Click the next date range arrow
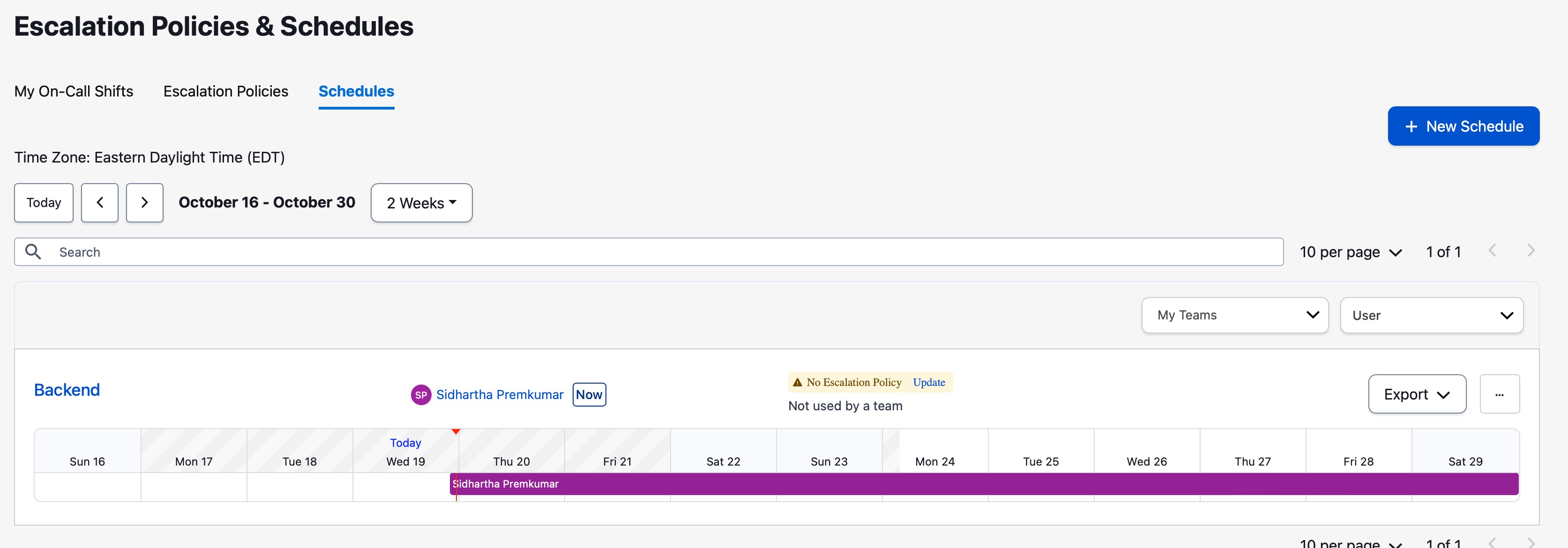The image size is (1568, 548). click(x=144, y=202)
